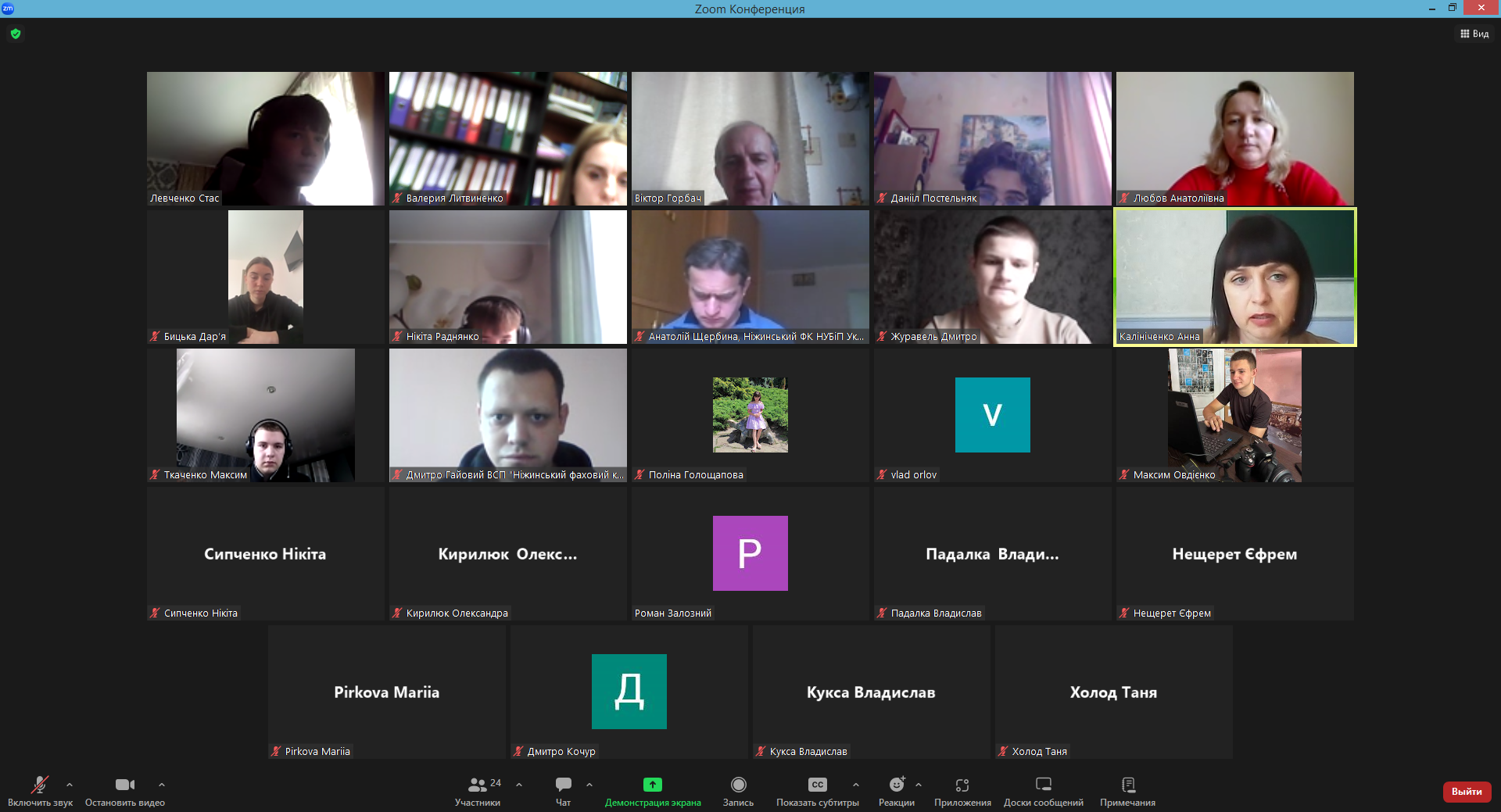Click the unmute microphone icon
Image resolution: width=1501 pixels, height=812 pixels.
pos(40,785)
